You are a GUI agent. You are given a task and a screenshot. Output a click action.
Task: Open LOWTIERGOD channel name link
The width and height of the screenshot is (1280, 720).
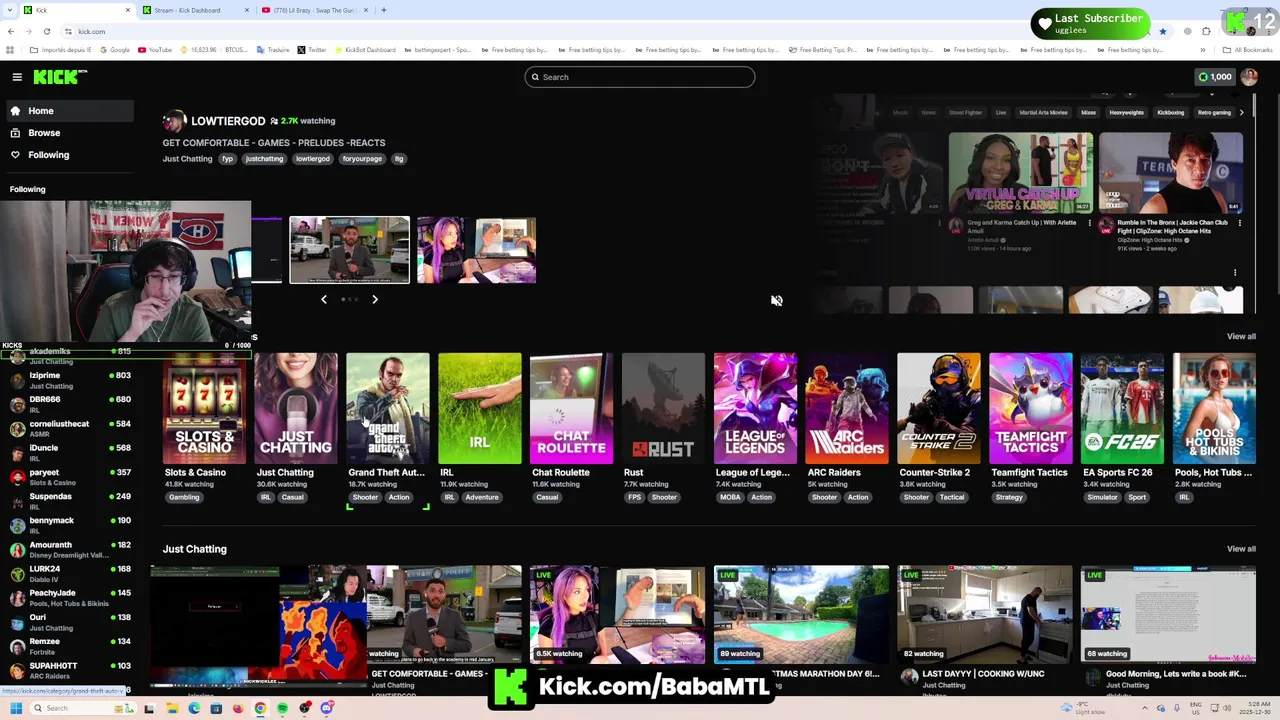228,121
